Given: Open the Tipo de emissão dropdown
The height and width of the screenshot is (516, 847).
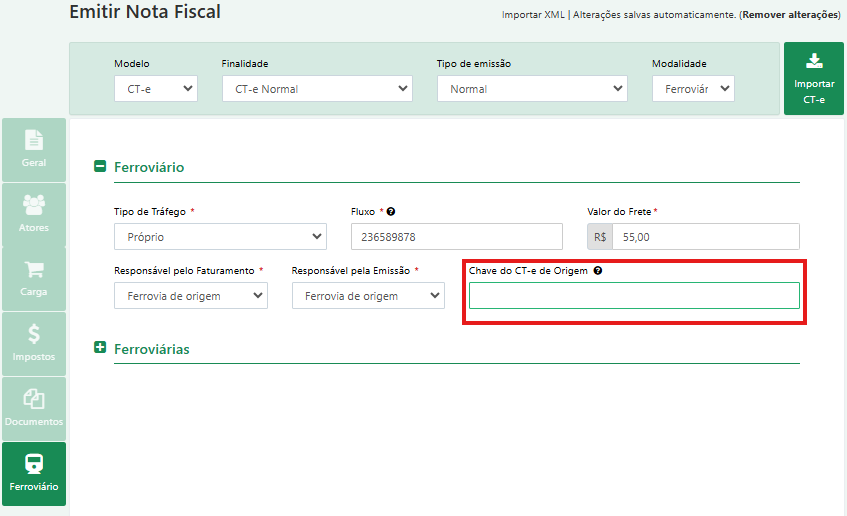Looking at the screenshot, I should 532,89.
